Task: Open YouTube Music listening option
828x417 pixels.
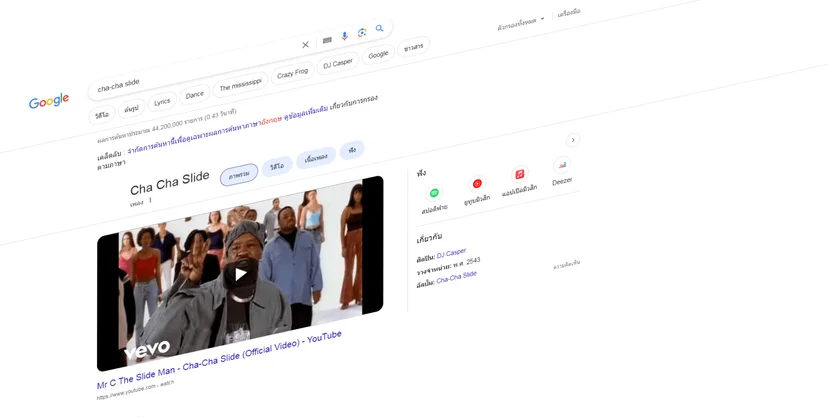Action: point(477,189)
